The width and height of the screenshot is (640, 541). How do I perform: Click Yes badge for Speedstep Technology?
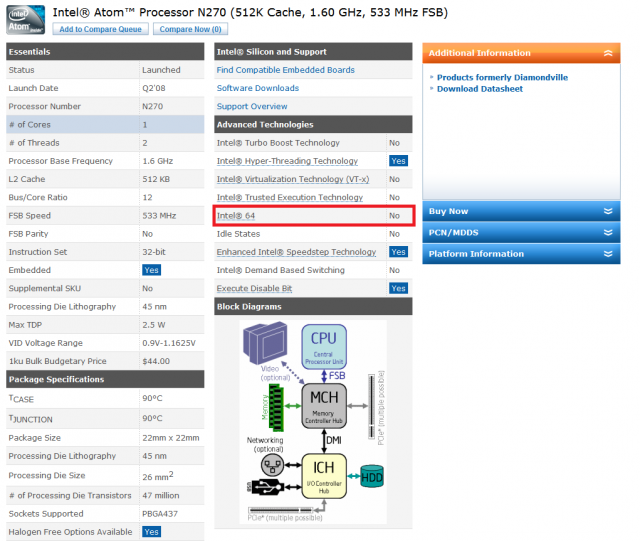398,252
